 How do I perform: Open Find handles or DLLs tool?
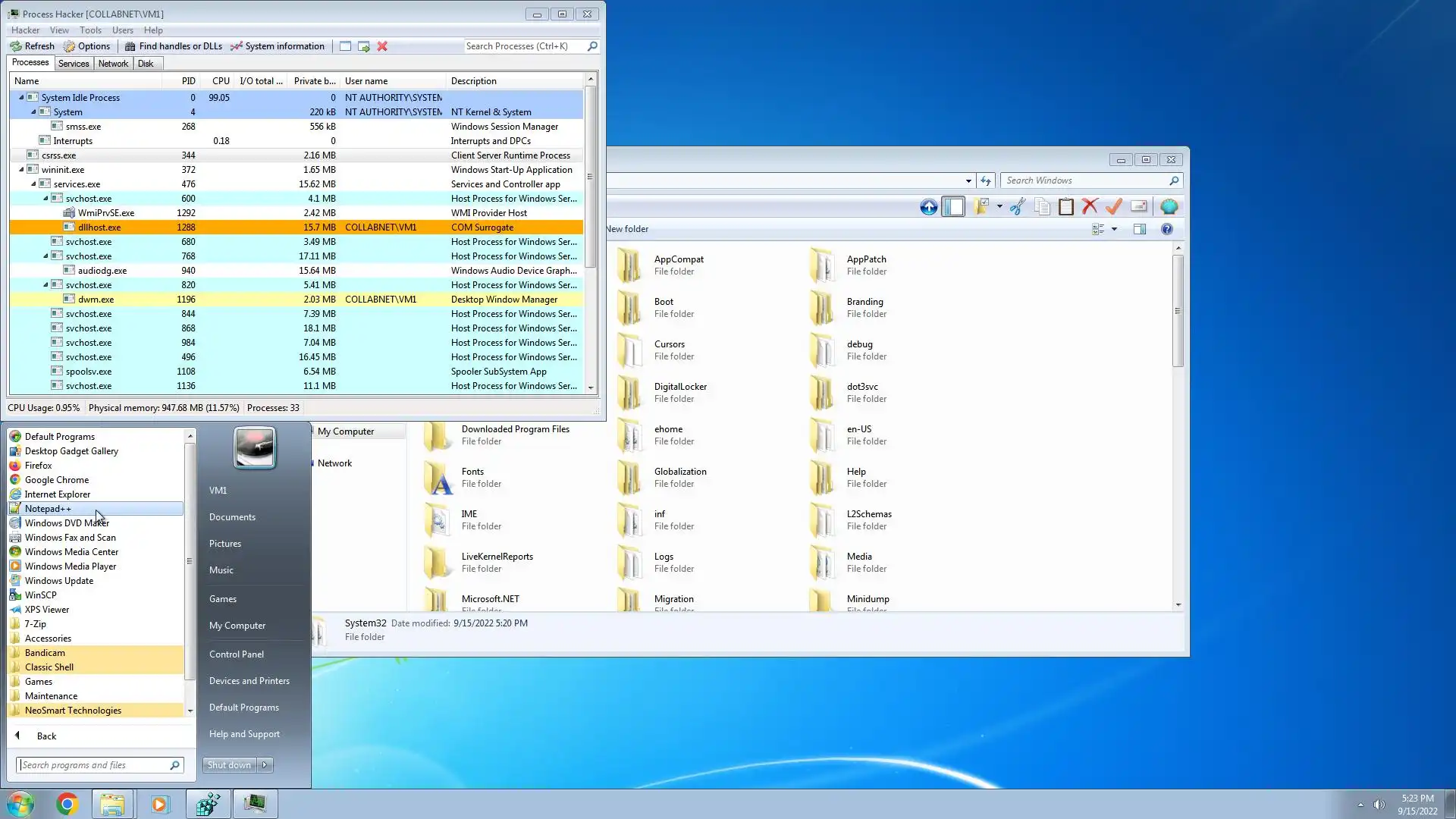click(x=174, y=46)
